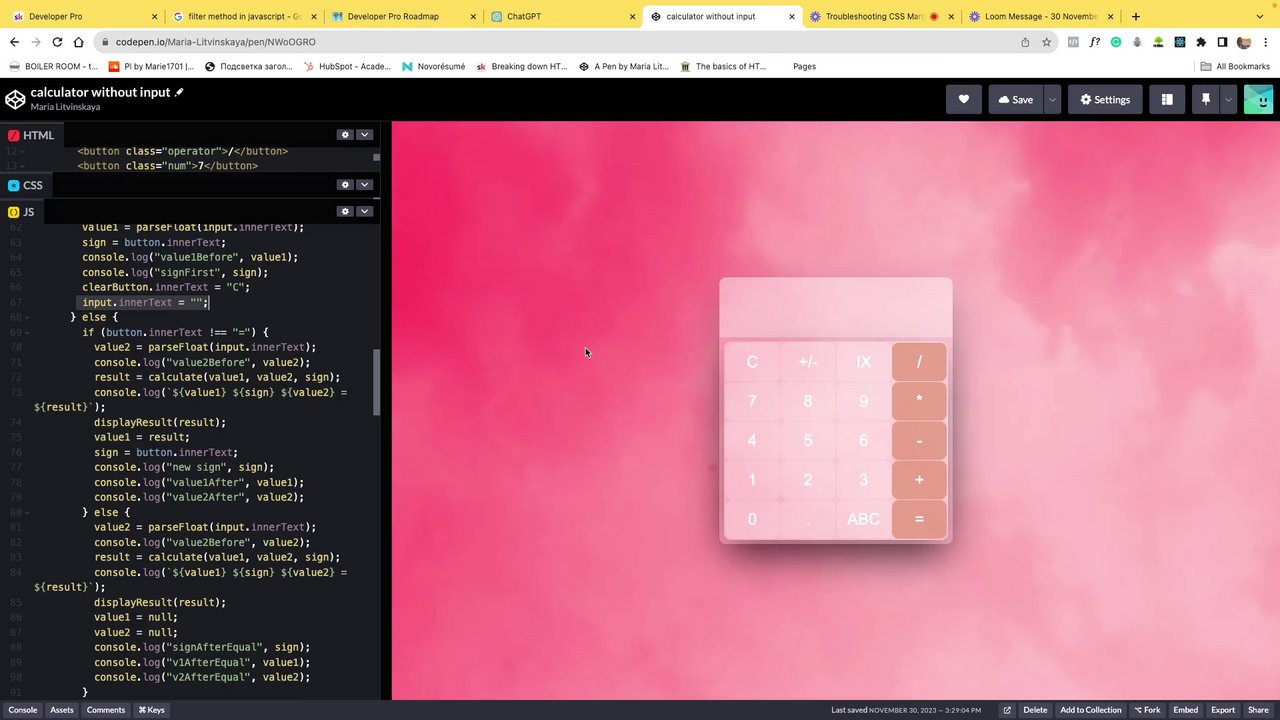Open JS panel settings gear

coord(345,212)
